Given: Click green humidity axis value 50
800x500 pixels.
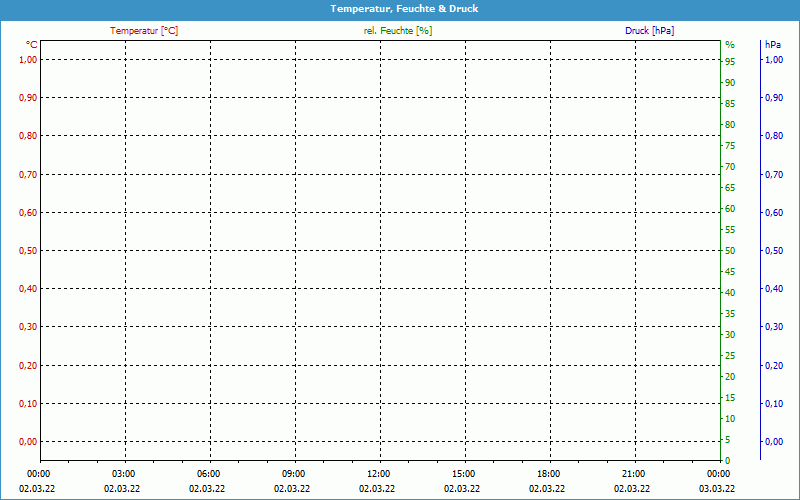Looking at the screenshot, I should tap(730, 251).
